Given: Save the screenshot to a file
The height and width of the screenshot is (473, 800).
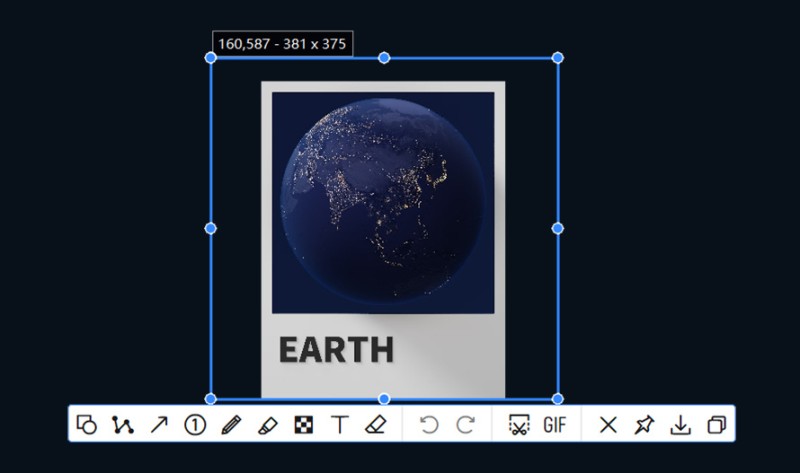Looking at the screenshot, I should pos(680,424).
